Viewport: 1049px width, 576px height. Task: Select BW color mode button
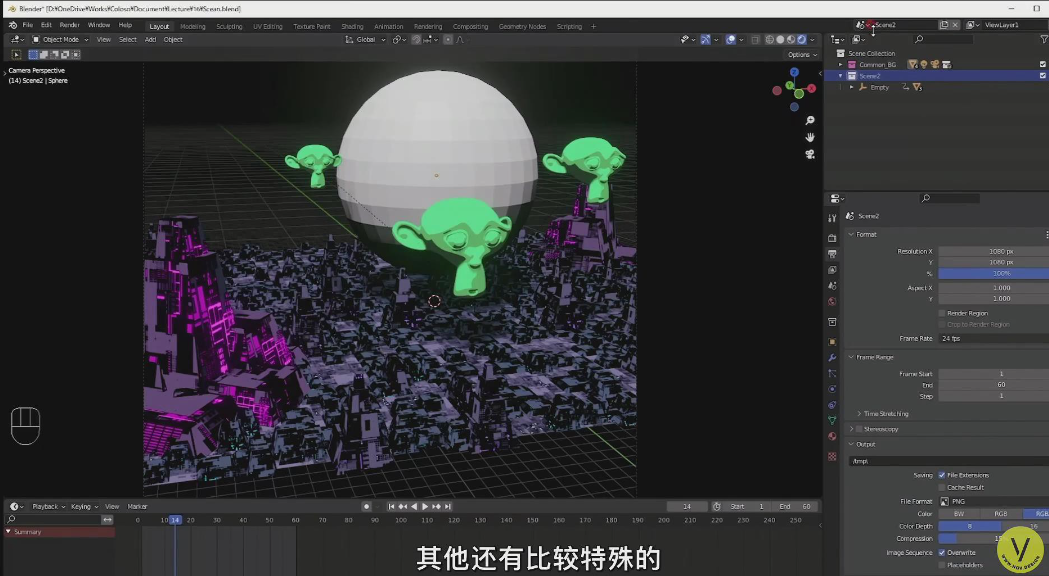(959, 514)
